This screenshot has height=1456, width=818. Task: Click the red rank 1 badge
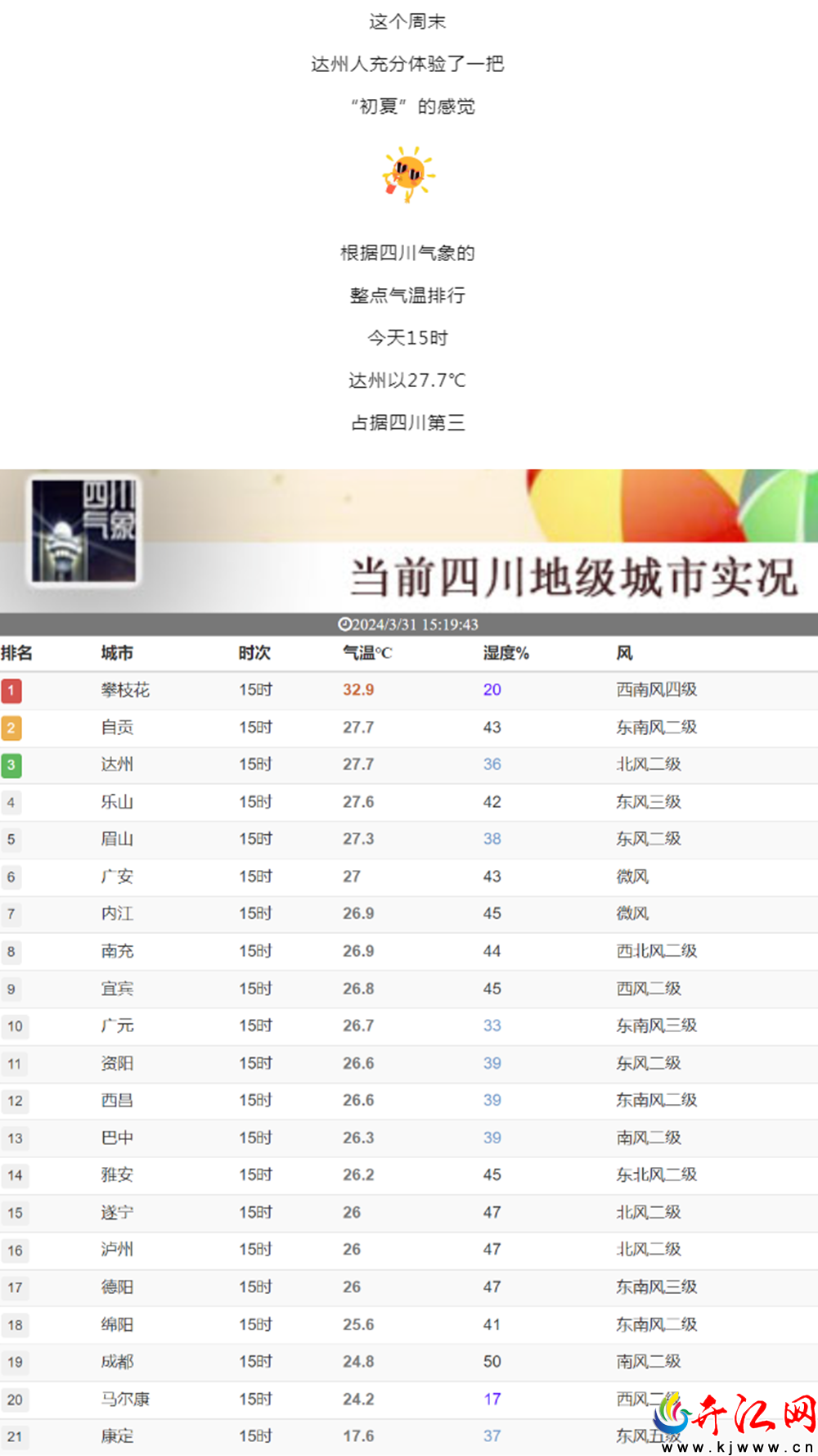tap(11, 691)
